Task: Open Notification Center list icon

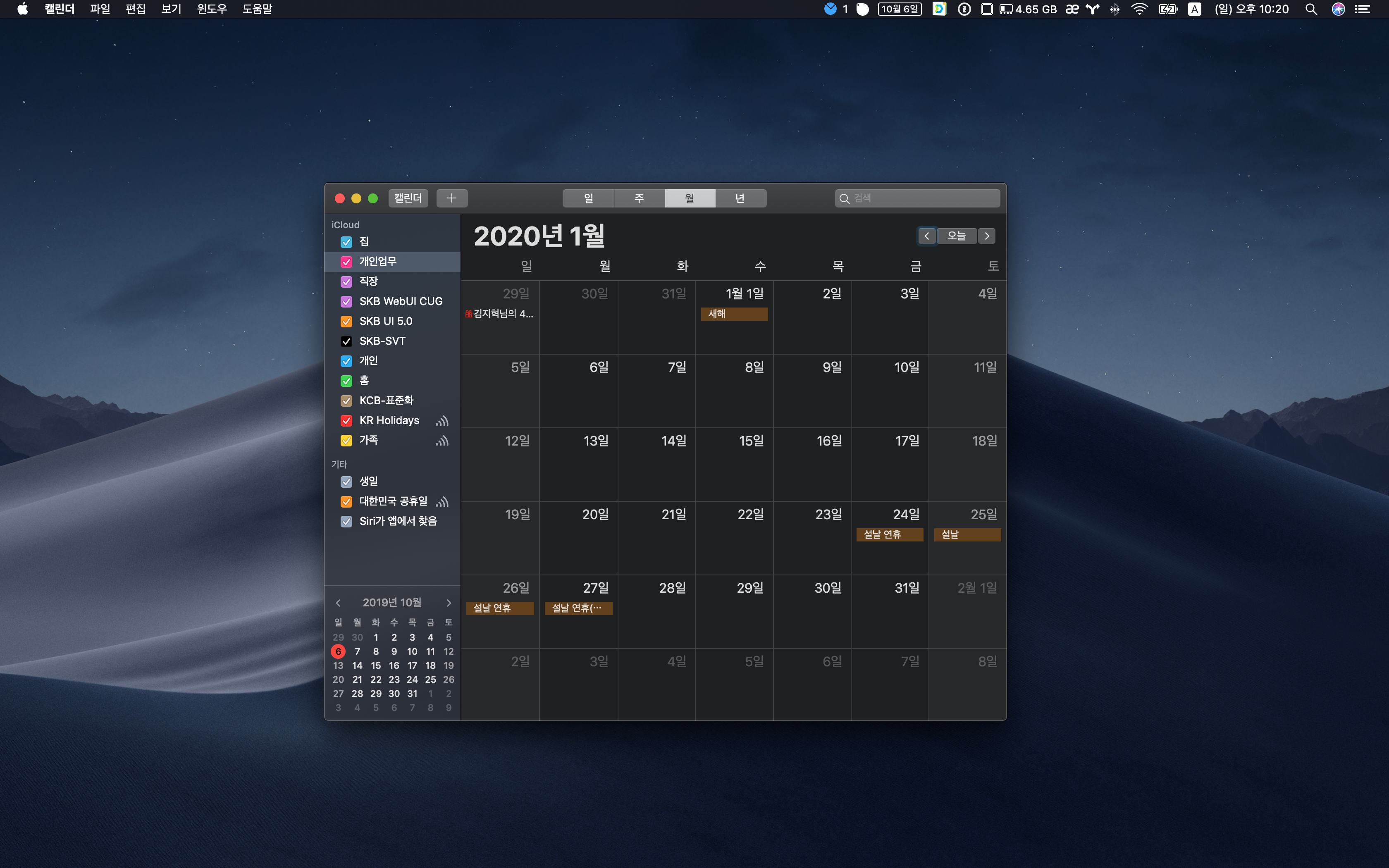Action: 1363,9
